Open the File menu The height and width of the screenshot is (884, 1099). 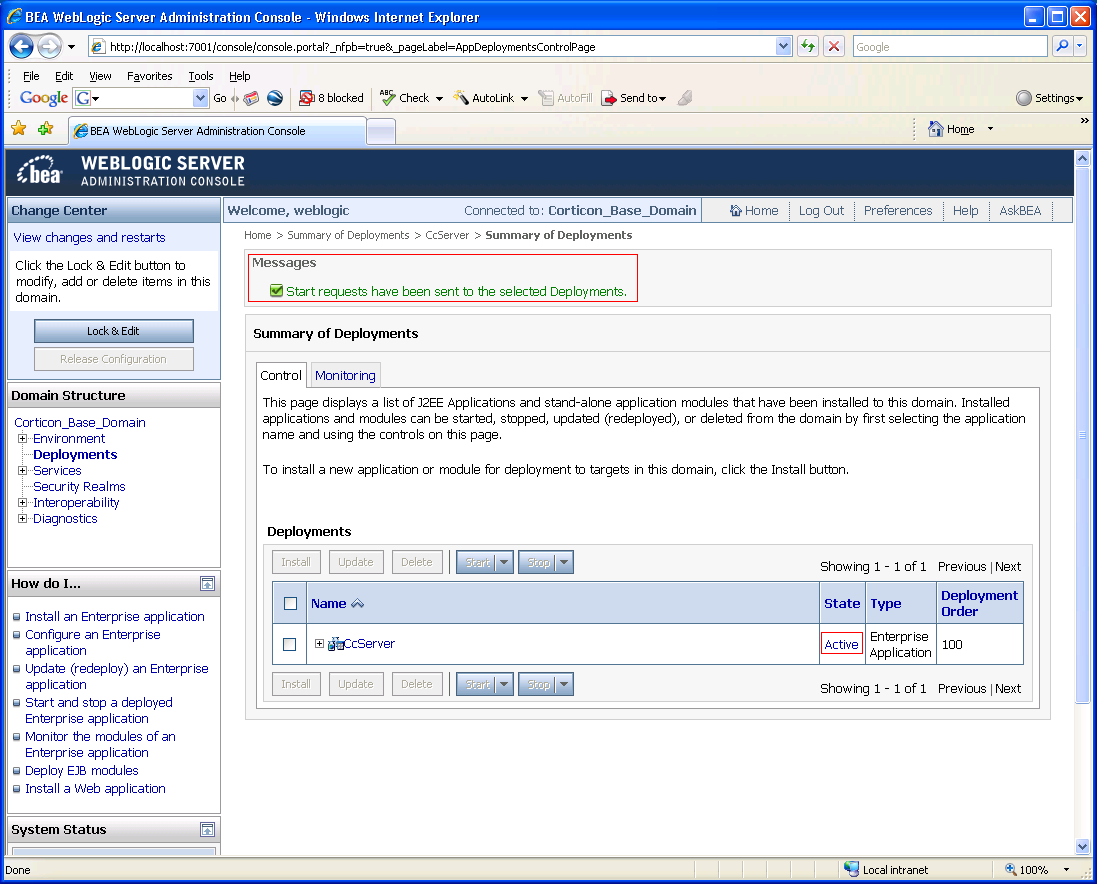coord(31,76)
